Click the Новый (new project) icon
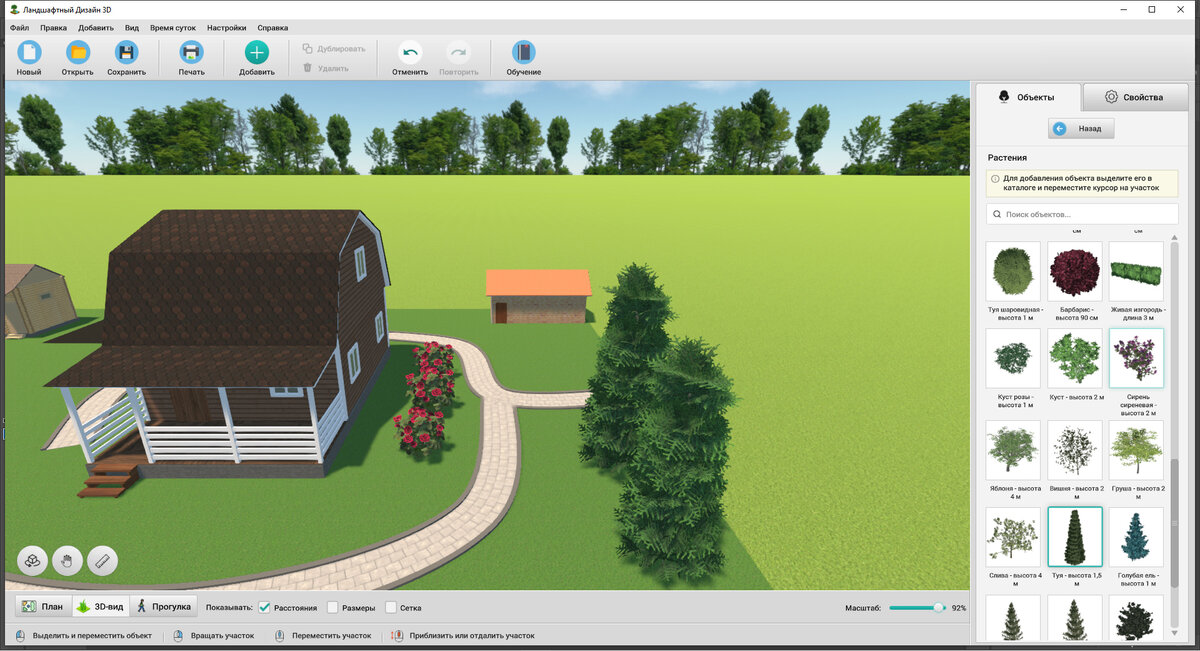The height and width of the screenshot is (651, 1200). click(29, 53)
